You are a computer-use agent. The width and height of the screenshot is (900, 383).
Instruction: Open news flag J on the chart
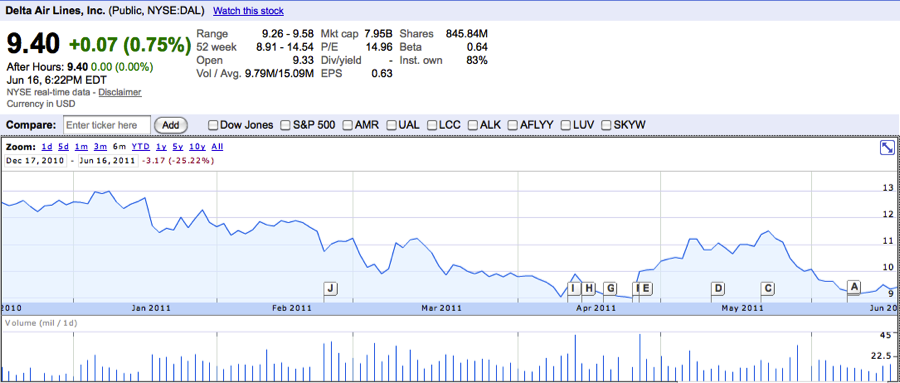(330, 288)
